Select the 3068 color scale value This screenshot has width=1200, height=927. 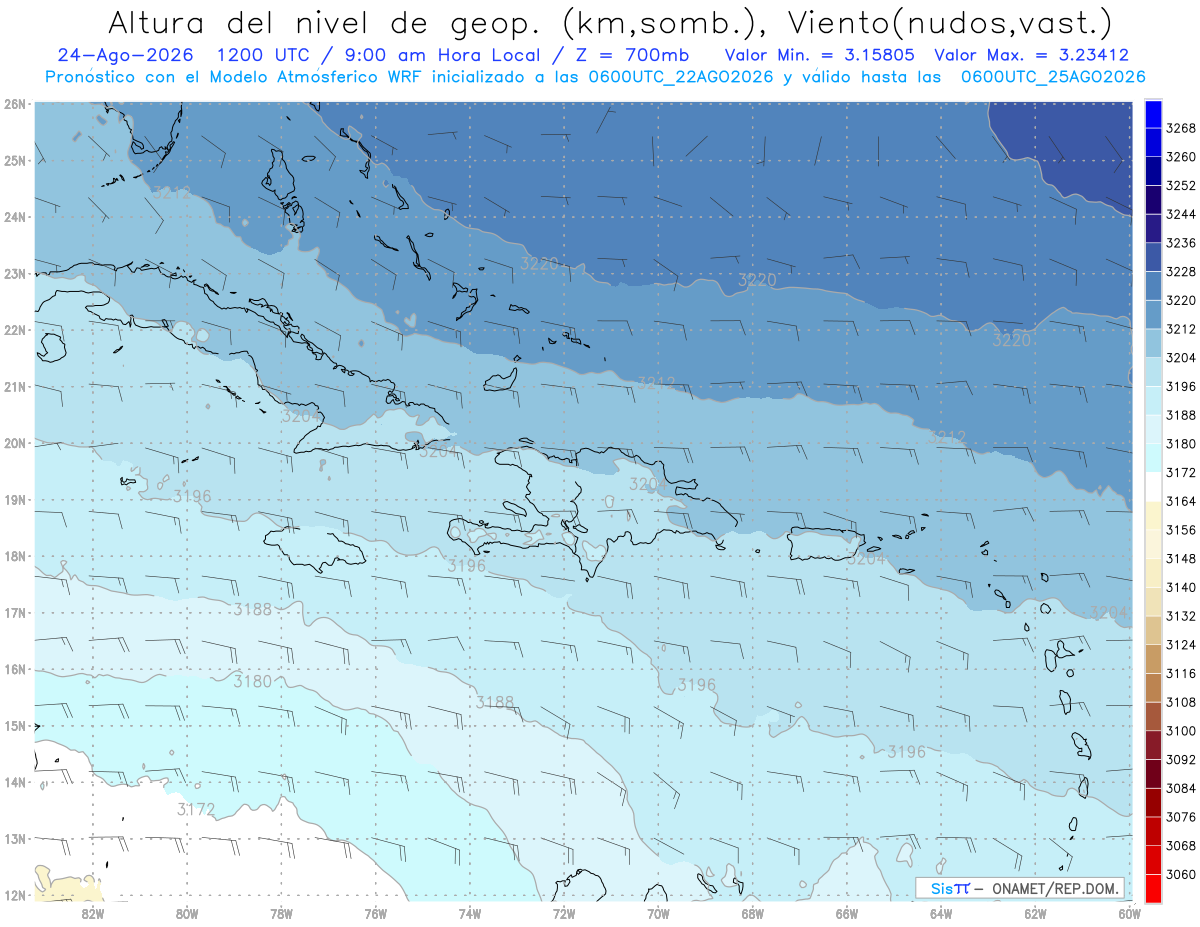(x=1181, y=846)
